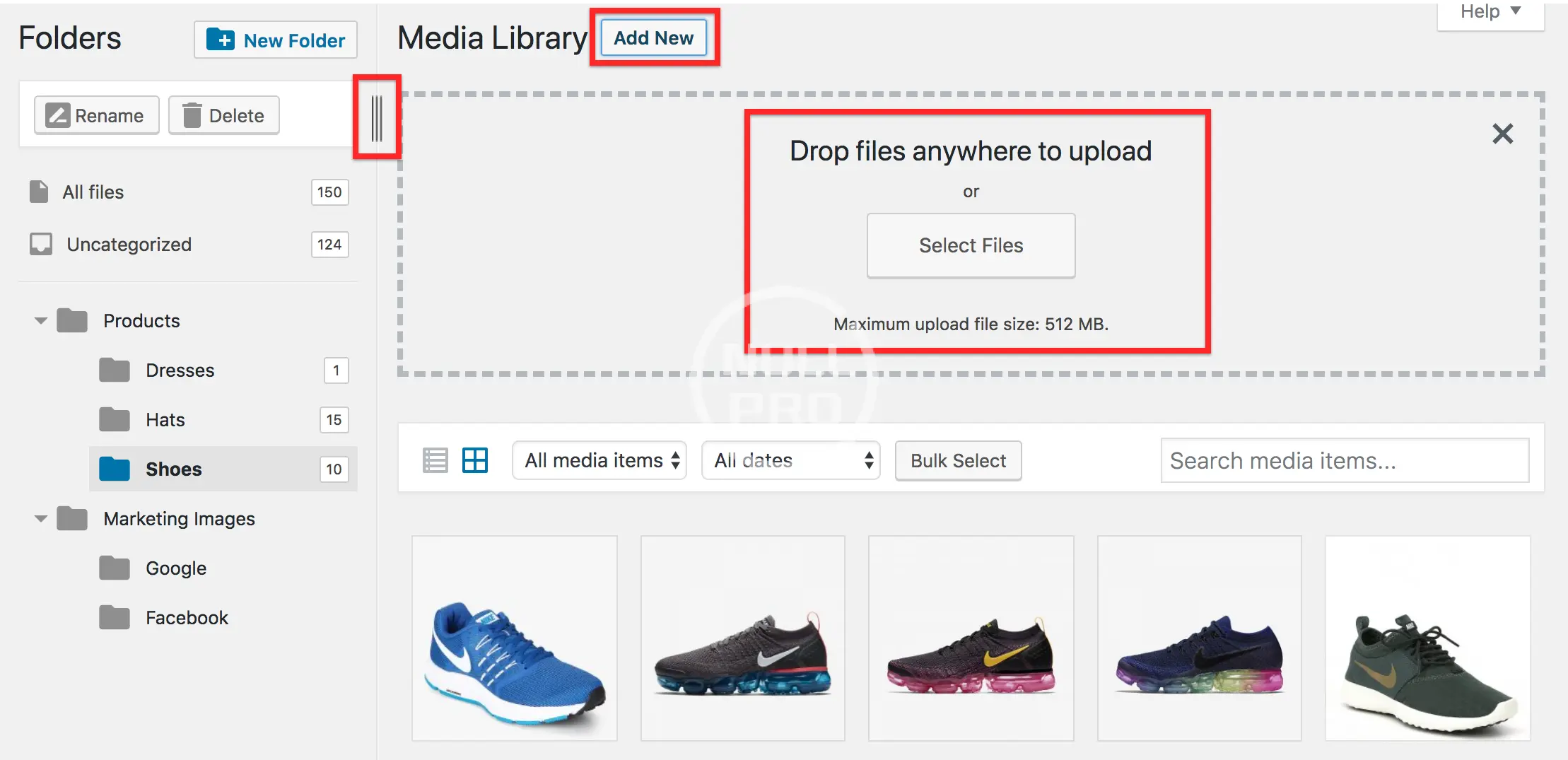This screenshot has height=760, width=1568.
Task: Select the blue Nike running shoe thumbnail
Action: 515,638
